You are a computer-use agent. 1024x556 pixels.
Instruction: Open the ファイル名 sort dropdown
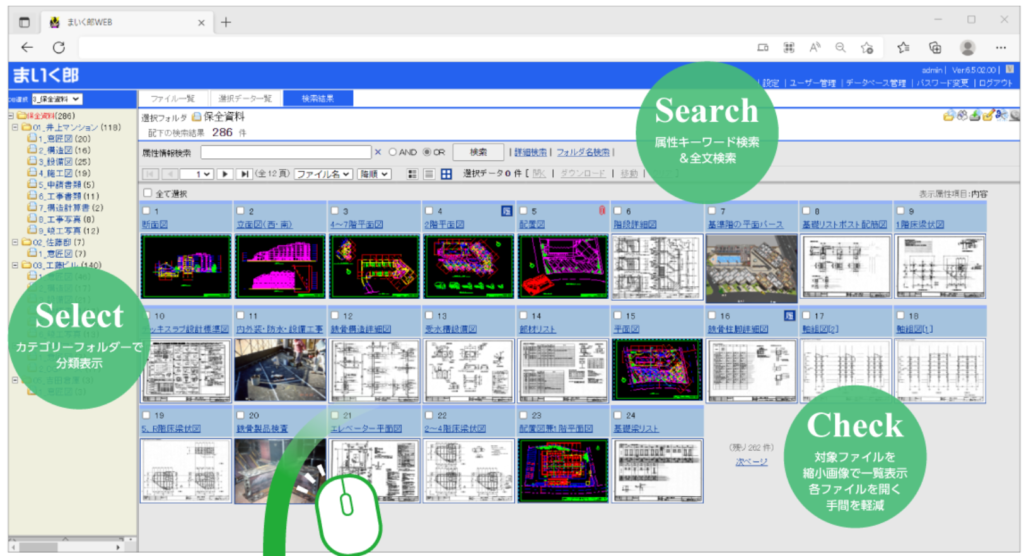pyautogui.click(x=323, y=174)
